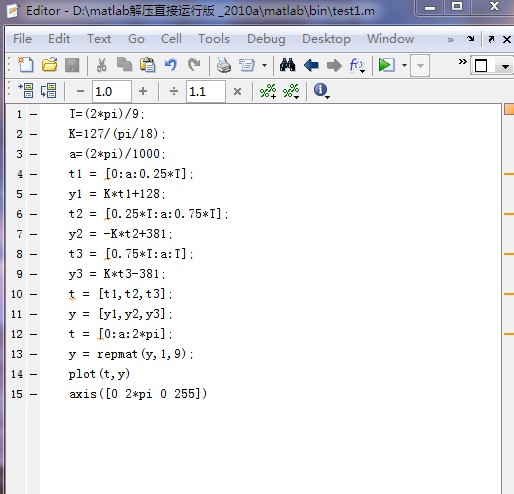Expand the Run button dropdown arrow

pyautogui.click(x=404, y=65)
